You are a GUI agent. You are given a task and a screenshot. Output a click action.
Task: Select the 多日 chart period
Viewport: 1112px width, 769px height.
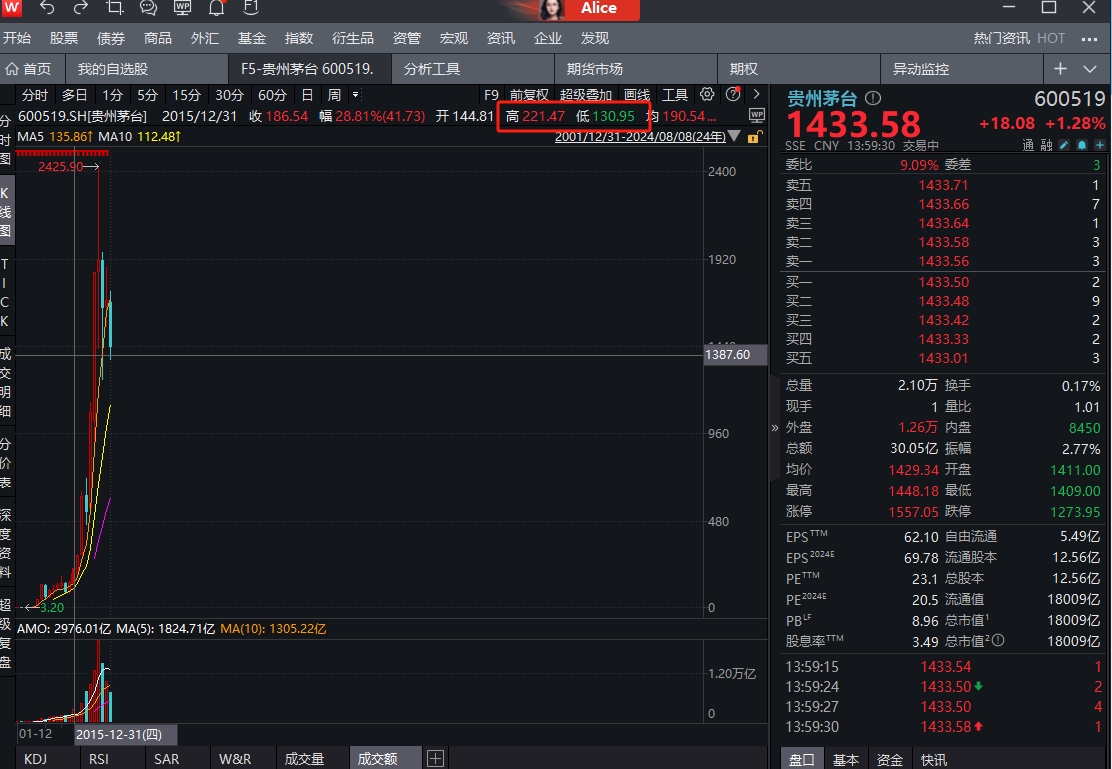pyautogui.click(x=74, y=95)
